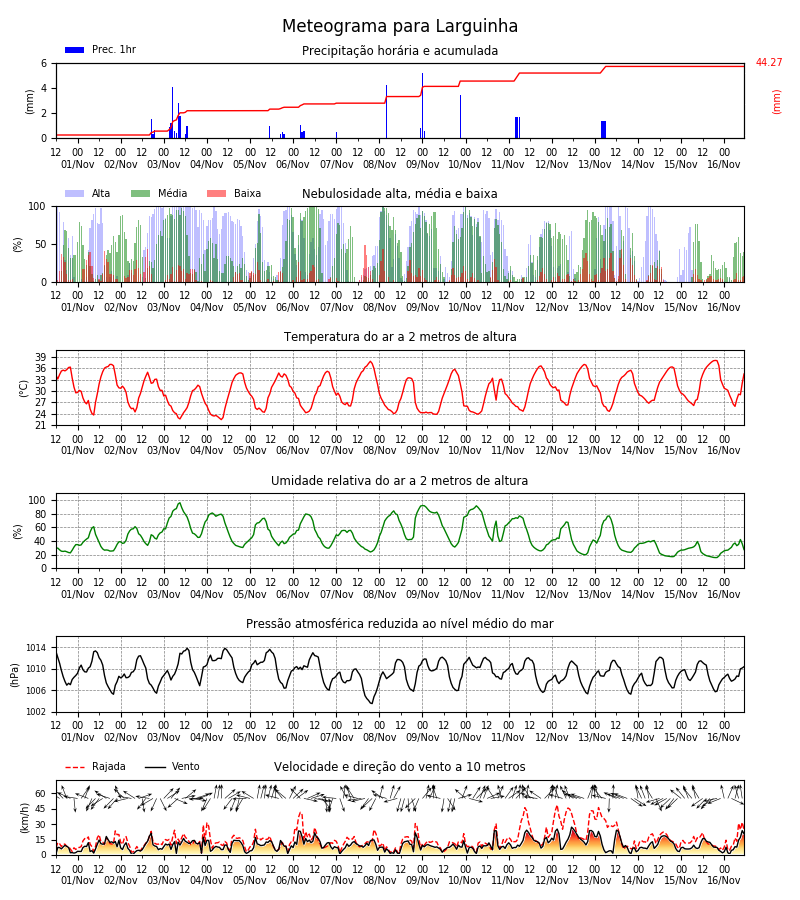Click the 13/Nov tick under humidity chart
The width and height of the screenshot is (800, 900).
pyautogui.click(x=595, y=594)
